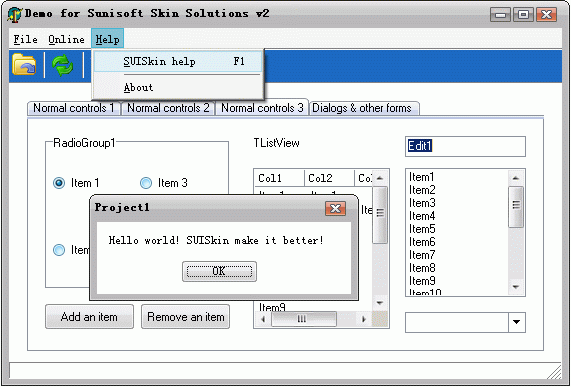Switch to Normal controls 2 tab
This screenshot has height=387, width=571.
coord(168,108)
